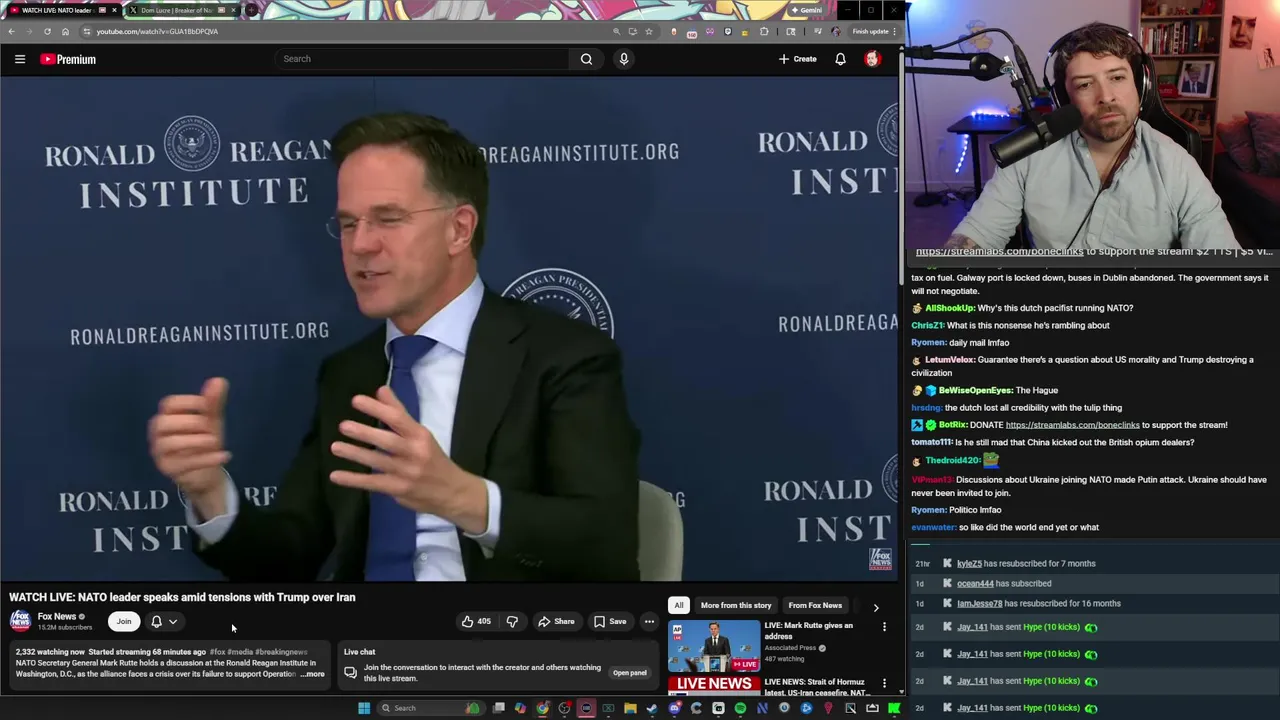Click LetumVelox username in chat
The width and height of the screenshot is (1280, 720).
pos(950,360)
